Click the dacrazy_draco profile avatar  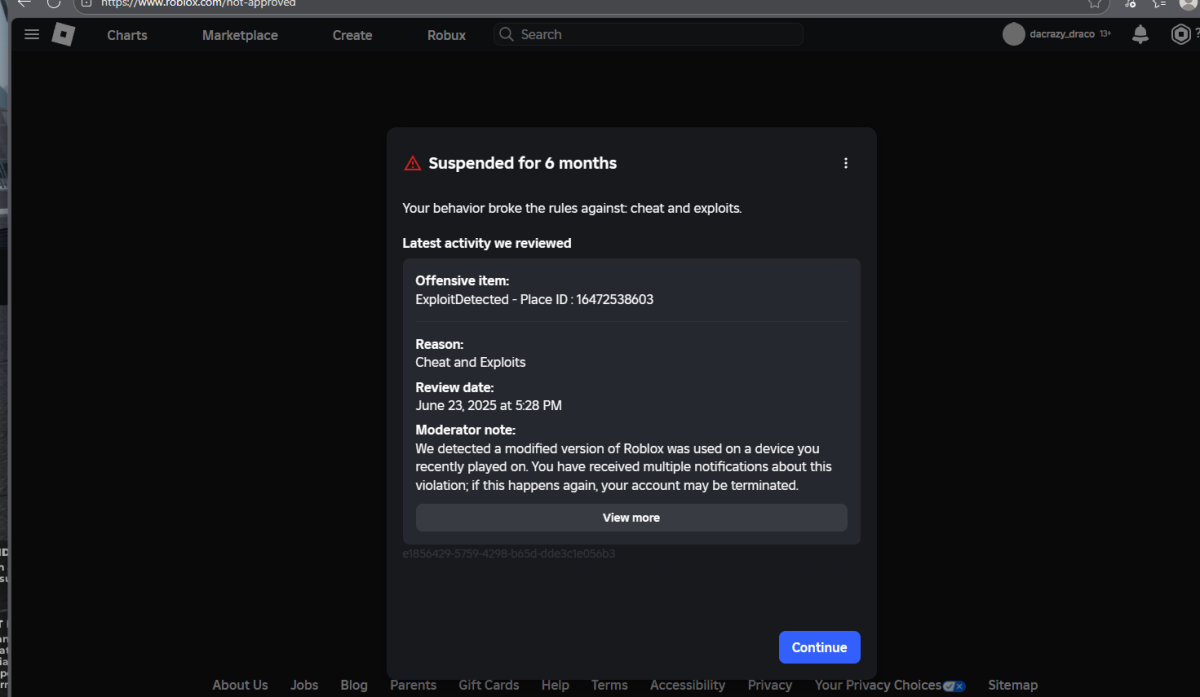[x=1014, y=35]
